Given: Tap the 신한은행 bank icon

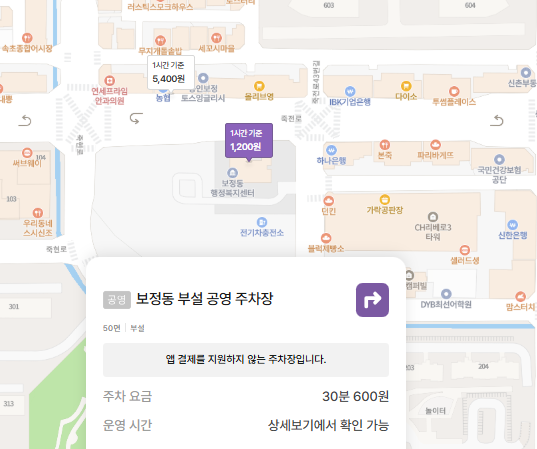Looking at the screenshot, I should tap(512, 225).
